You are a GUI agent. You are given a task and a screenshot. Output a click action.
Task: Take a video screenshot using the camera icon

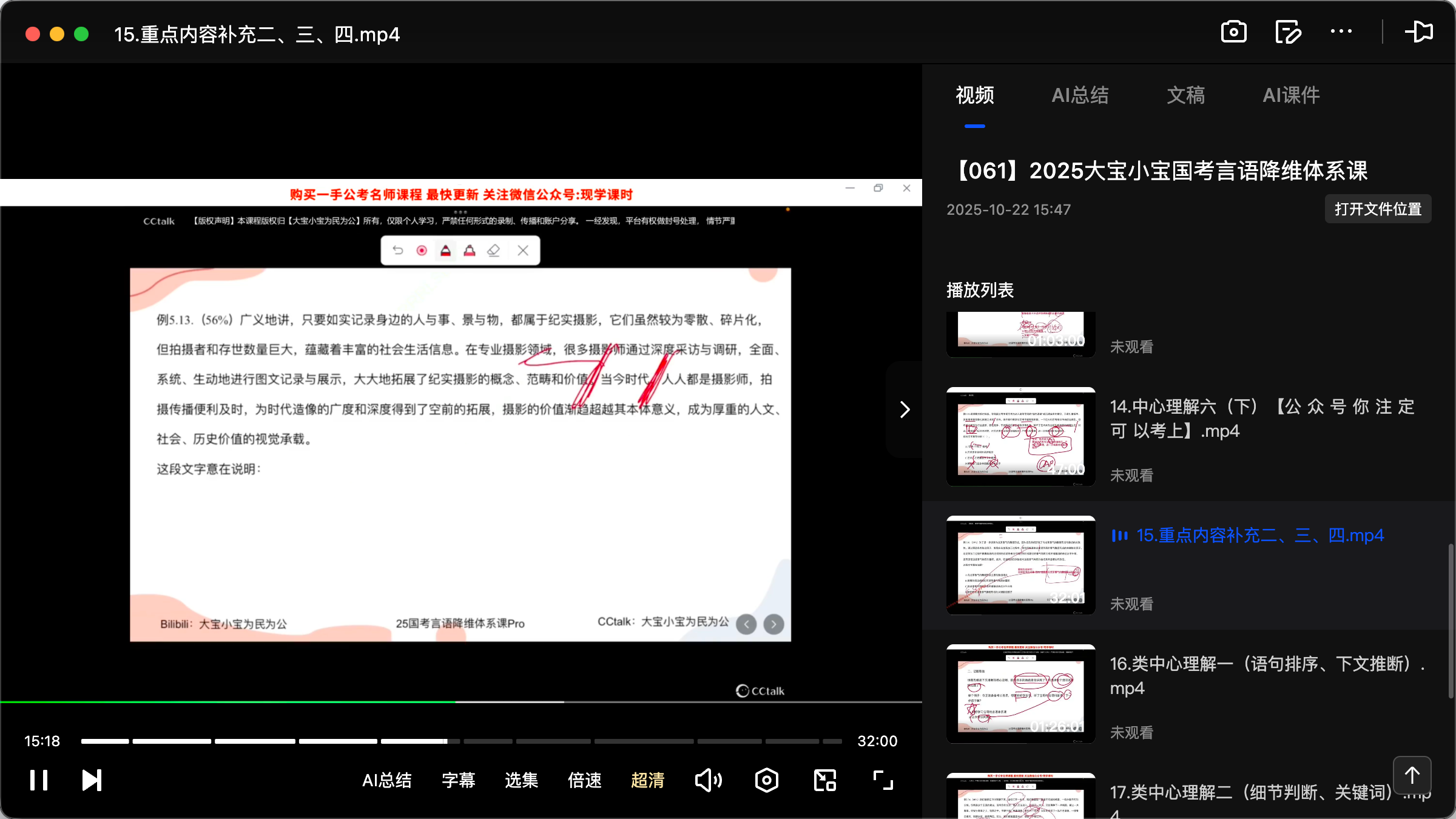pos(1234,32)
